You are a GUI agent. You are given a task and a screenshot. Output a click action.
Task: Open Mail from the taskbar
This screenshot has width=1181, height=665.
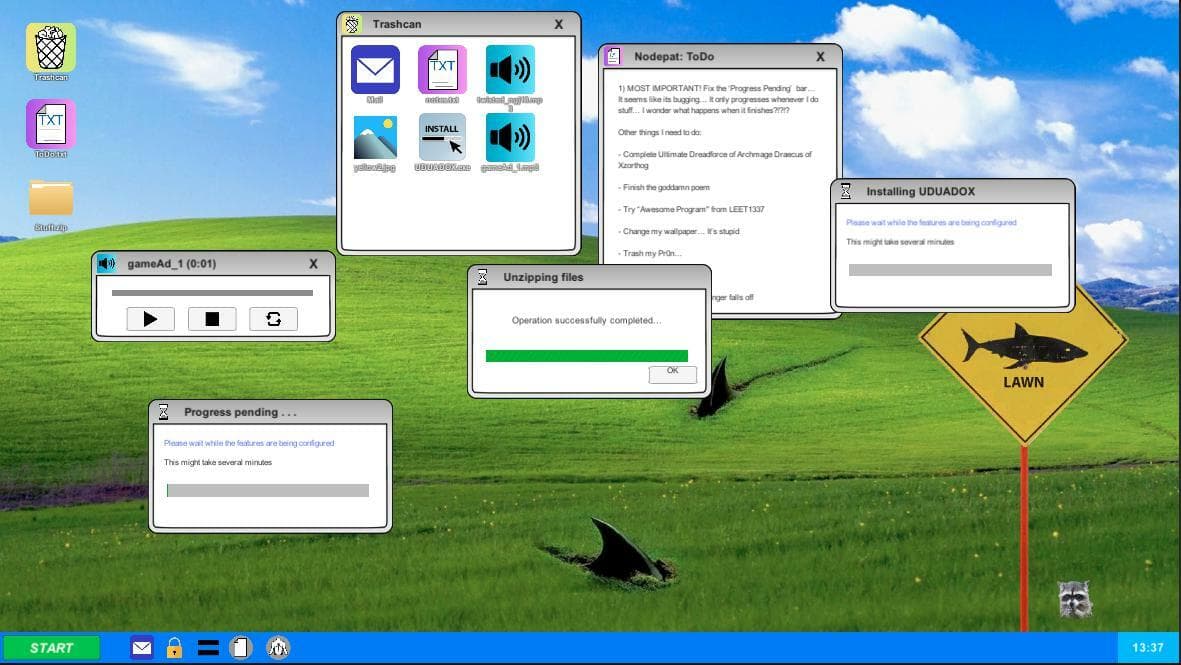point(142,648)
